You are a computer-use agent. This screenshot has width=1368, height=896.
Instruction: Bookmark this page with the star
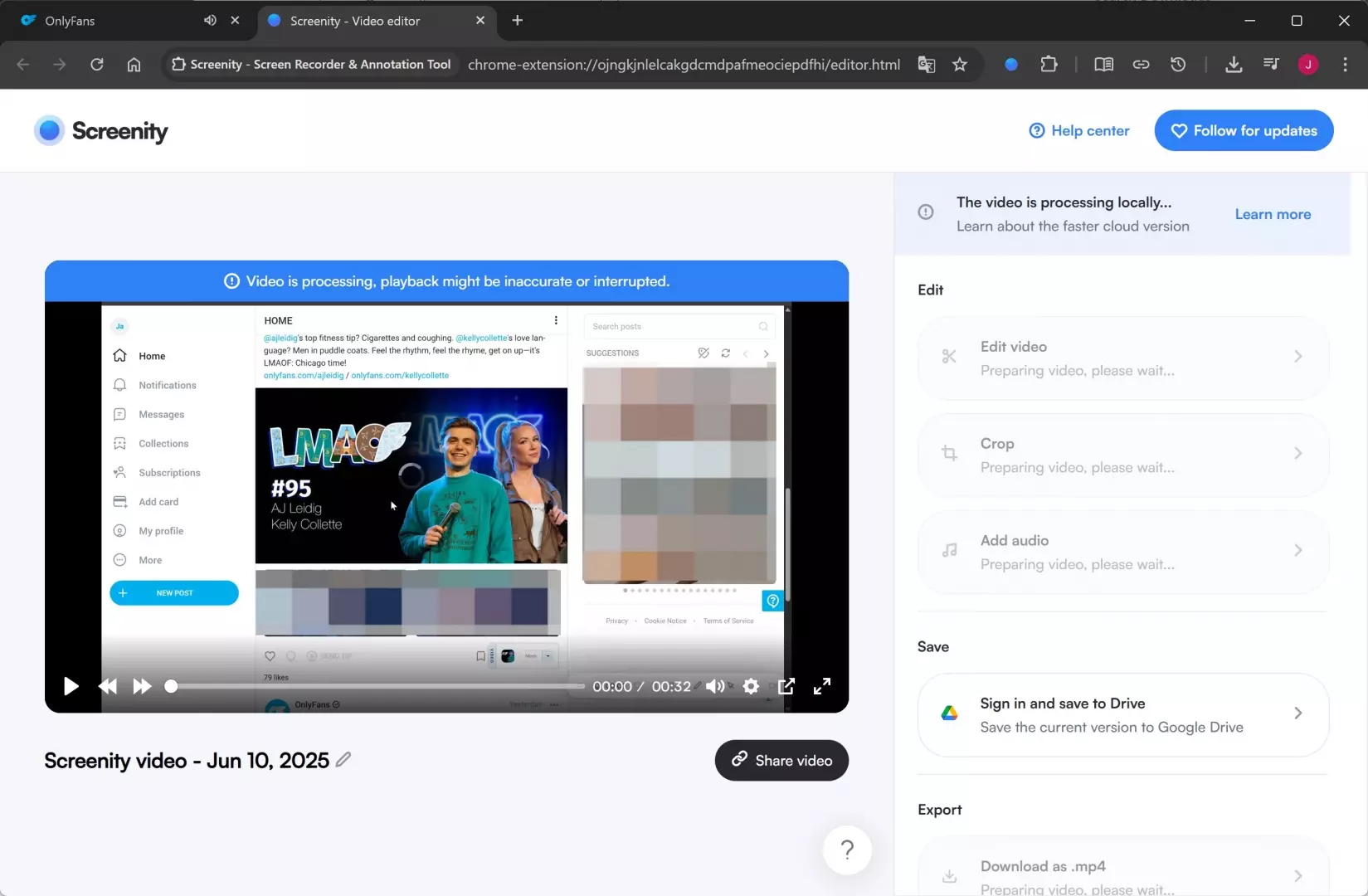[960, 64]
